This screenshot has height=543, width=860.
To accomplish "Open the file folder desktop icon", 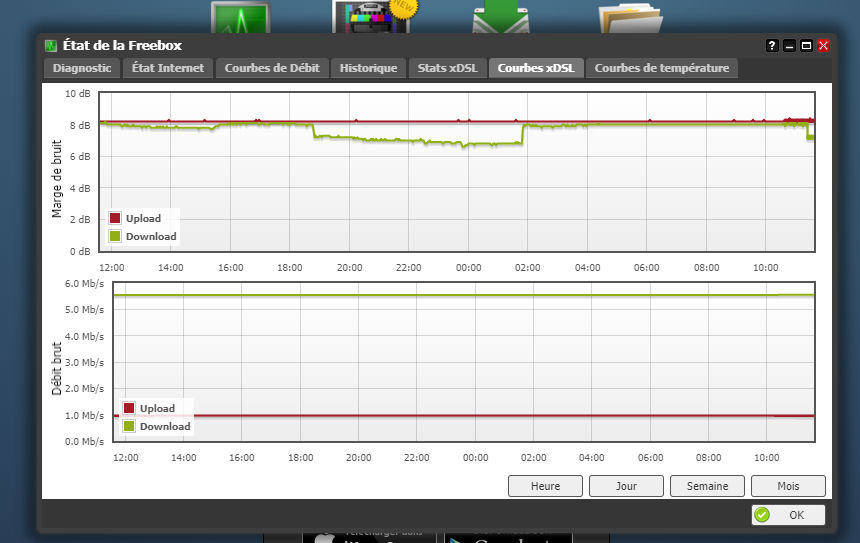I will click(x=631, y=18).
